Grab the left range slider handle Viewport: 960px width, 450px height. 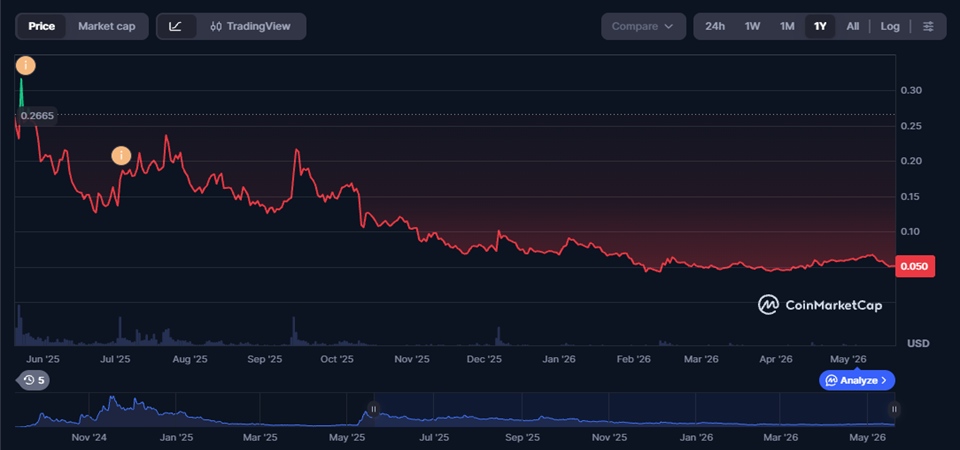(x=373, y=409)
